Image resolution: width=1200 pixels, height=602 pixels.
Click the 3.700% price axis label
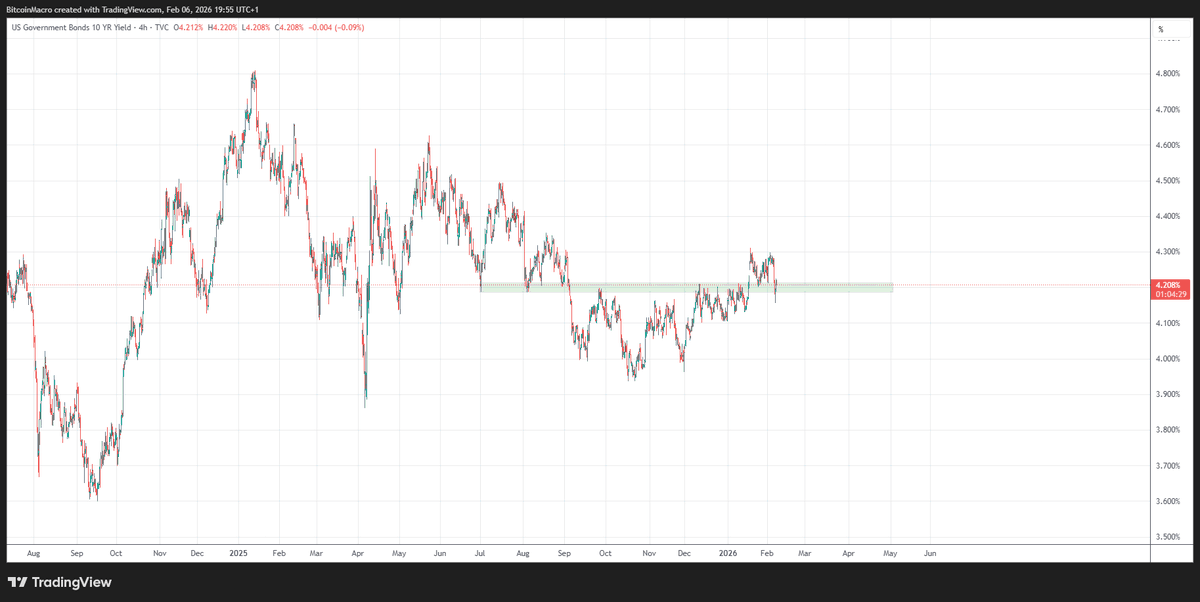click(x=1170, y=465)
